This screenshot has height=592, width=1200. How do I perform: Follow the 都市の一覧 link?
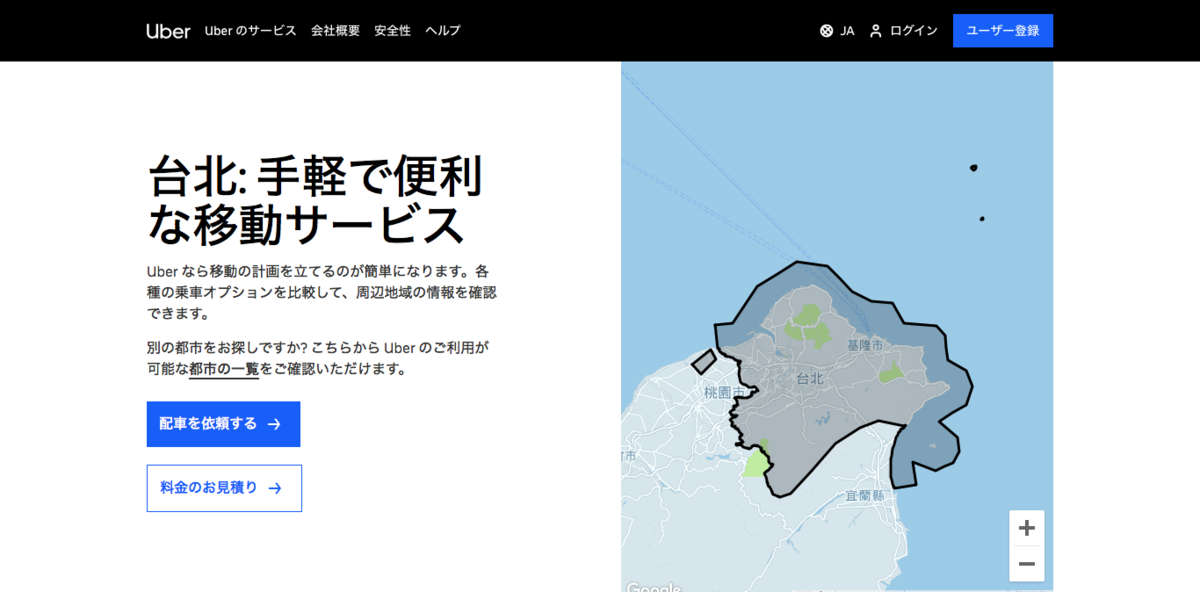[x=224, y=369]
